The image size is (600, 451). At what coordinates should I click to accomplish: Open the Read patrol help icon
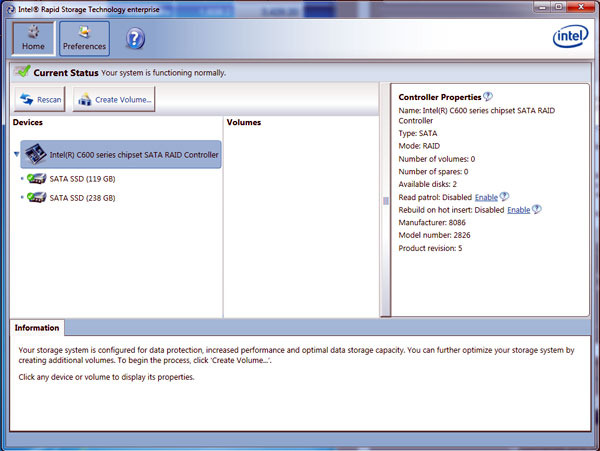click(x=504, y=197)
